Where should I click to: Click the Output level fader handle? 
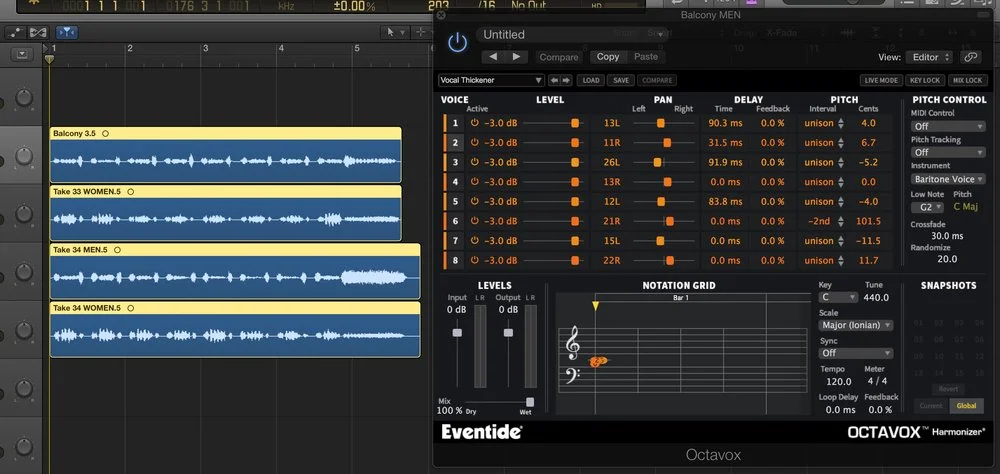pos(508,332)
